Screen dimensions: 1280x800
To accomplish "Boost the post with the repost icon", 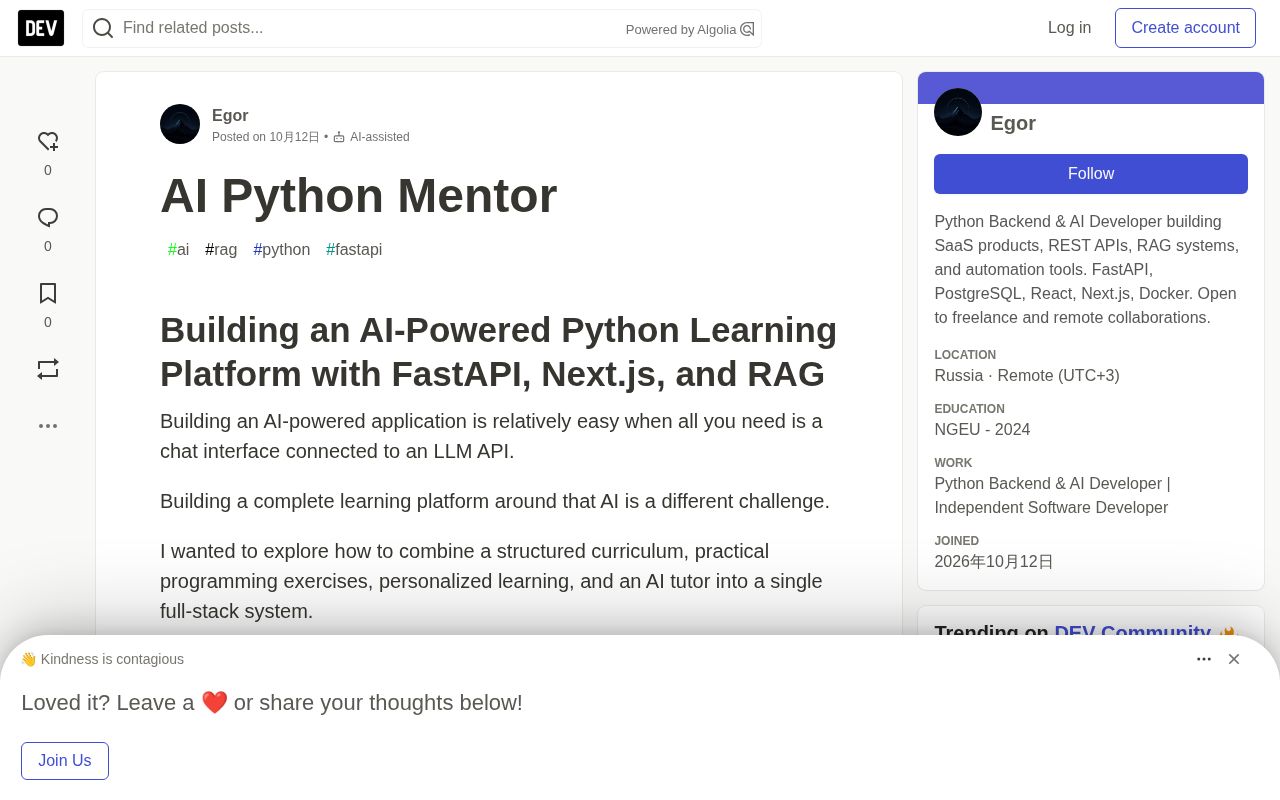I will click(x=48, y=369).
